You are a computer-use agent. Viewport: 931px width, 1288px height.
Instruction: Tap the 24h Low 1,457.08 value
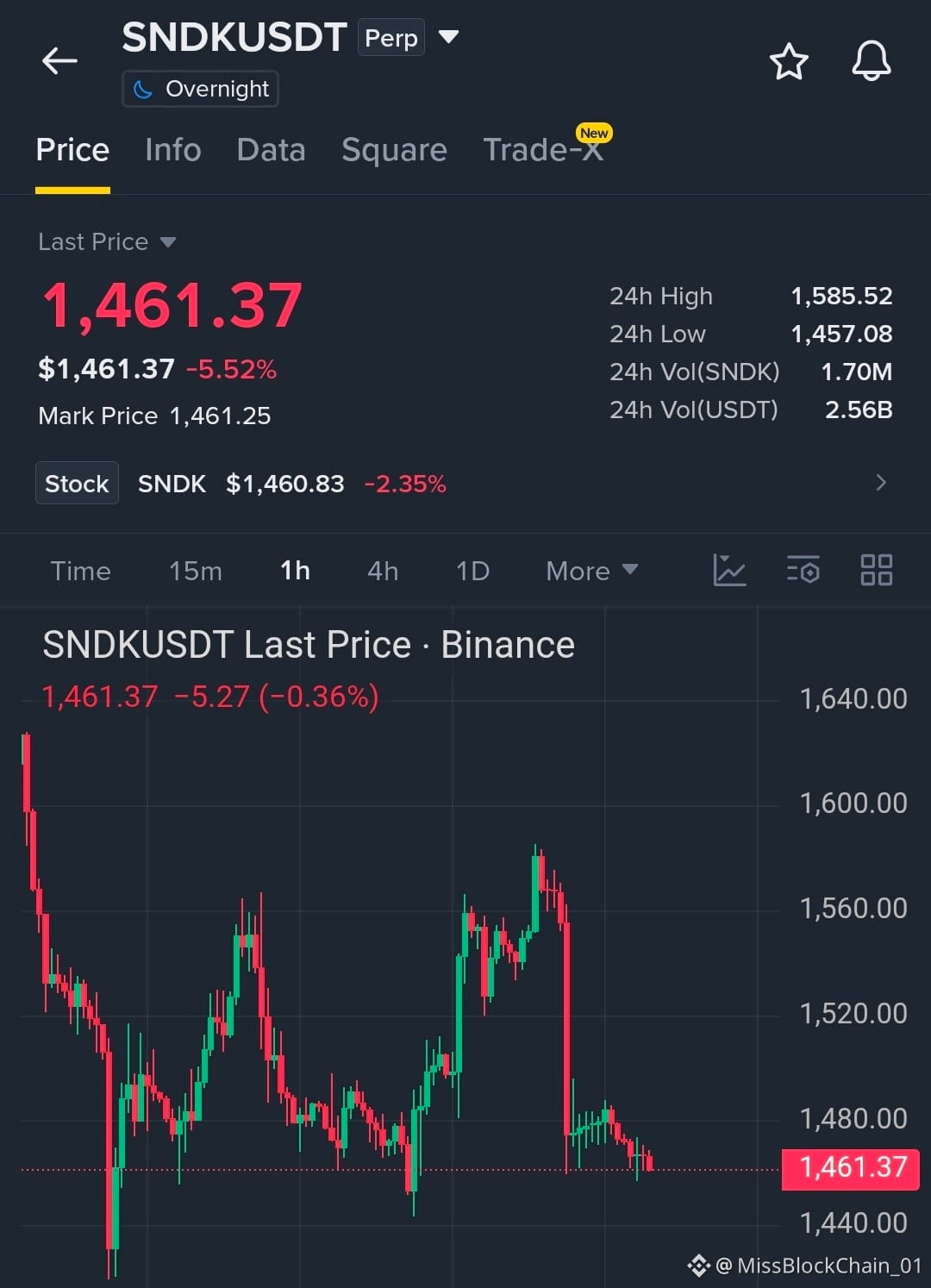pos(841,334)
